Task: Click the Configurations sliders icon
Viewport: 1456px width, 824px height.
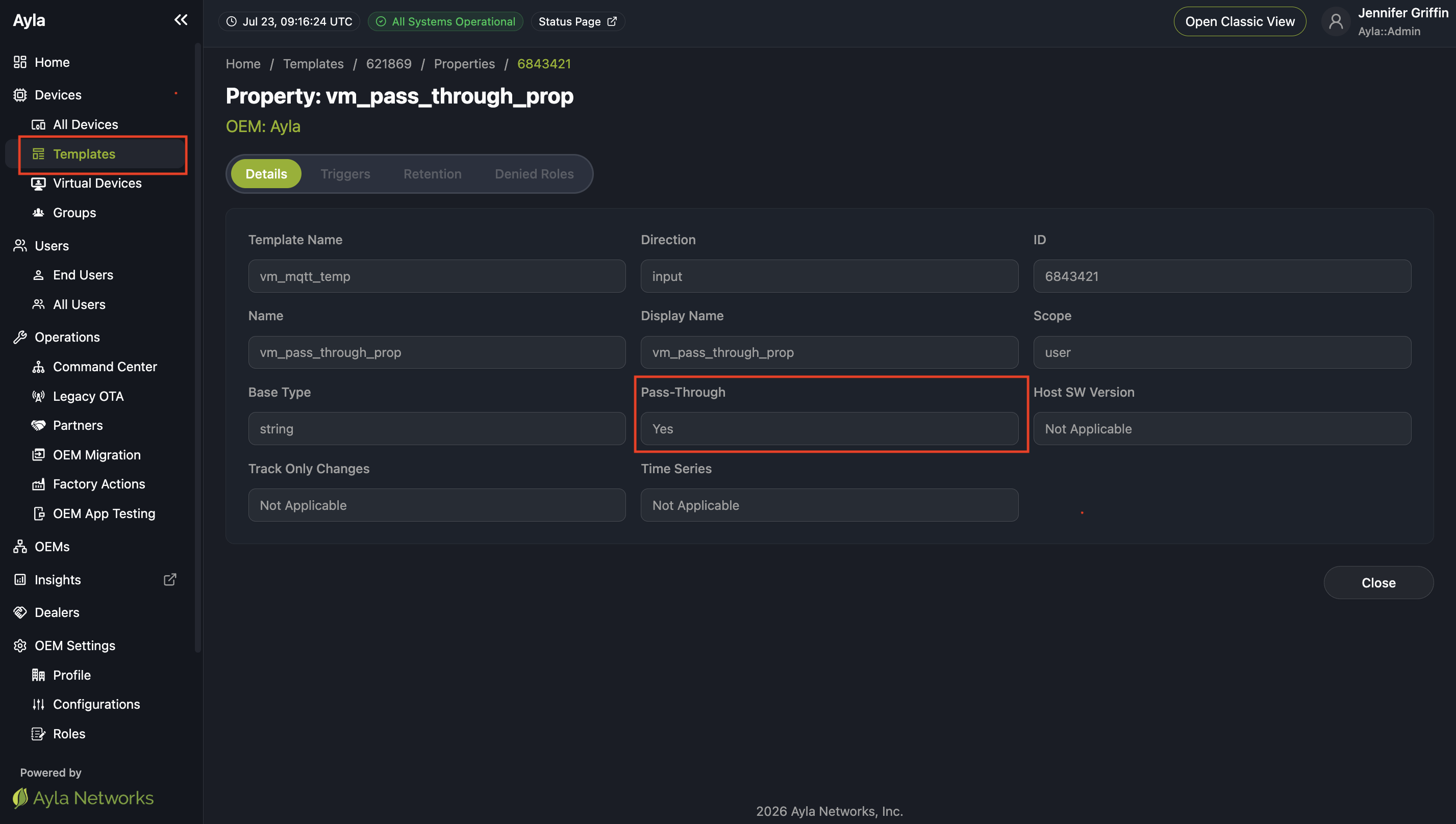Action: click(38, 705)
